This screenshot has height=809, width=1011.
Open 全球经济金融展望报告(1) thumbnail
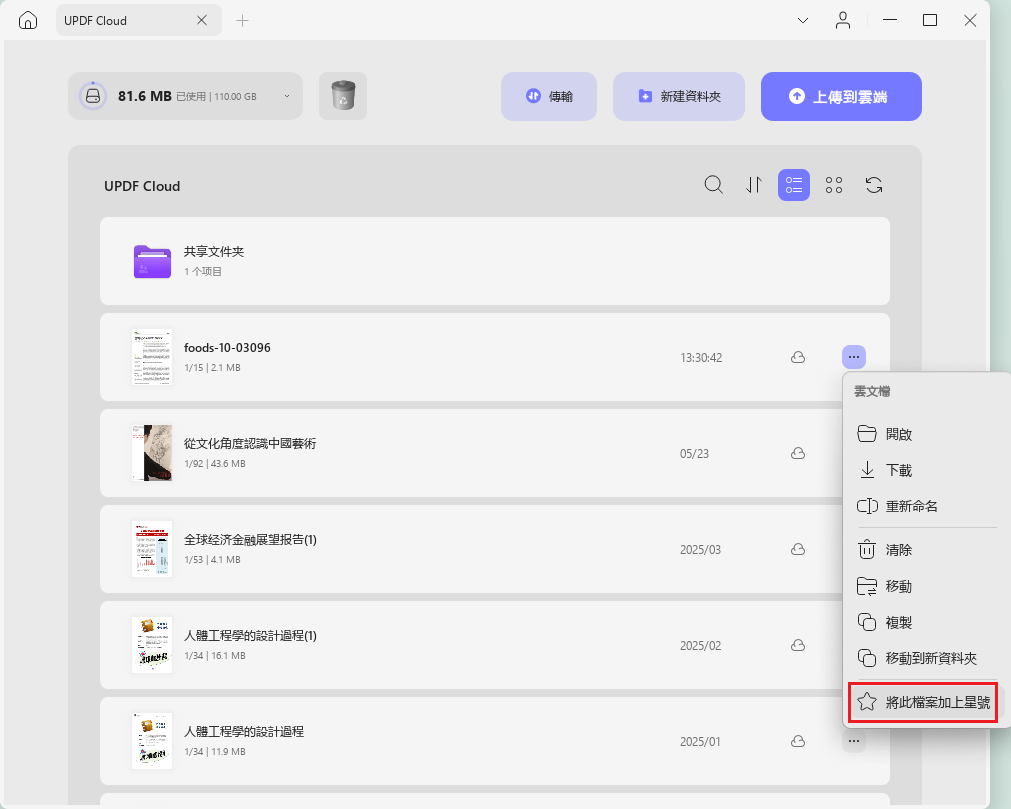click(x=152, y=549)
